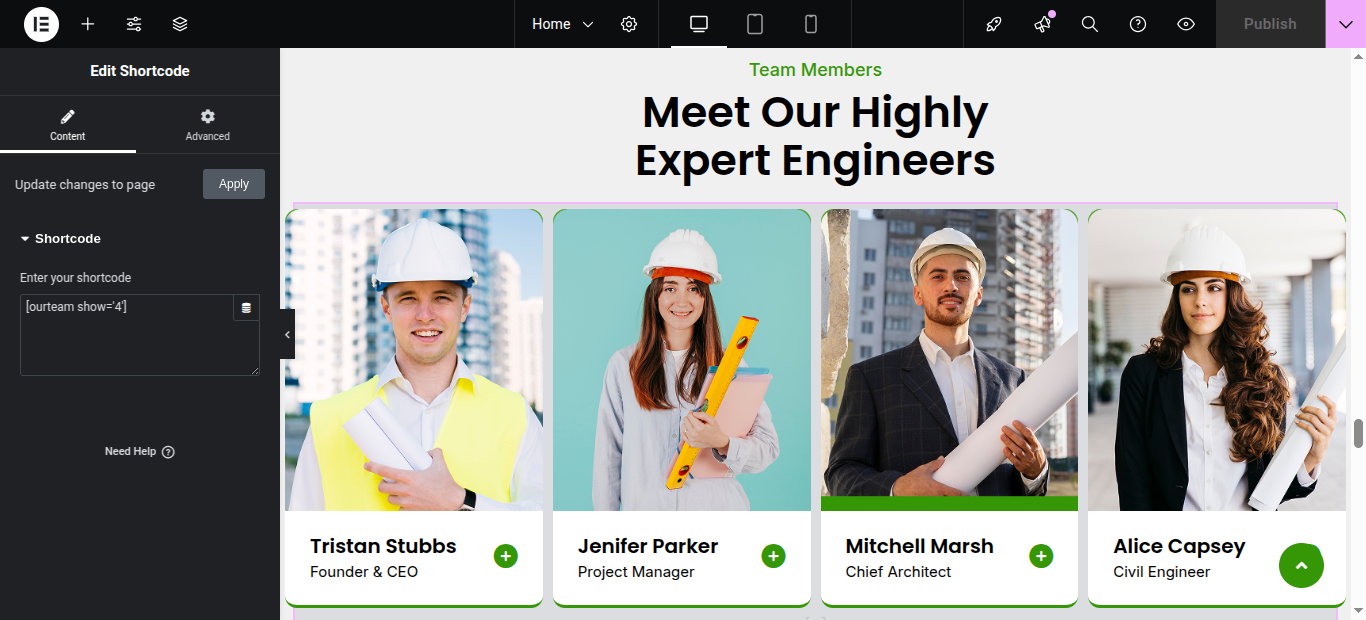Open the Elementor logo menu
Screen dimensions: 1366x620
(41, 24)
